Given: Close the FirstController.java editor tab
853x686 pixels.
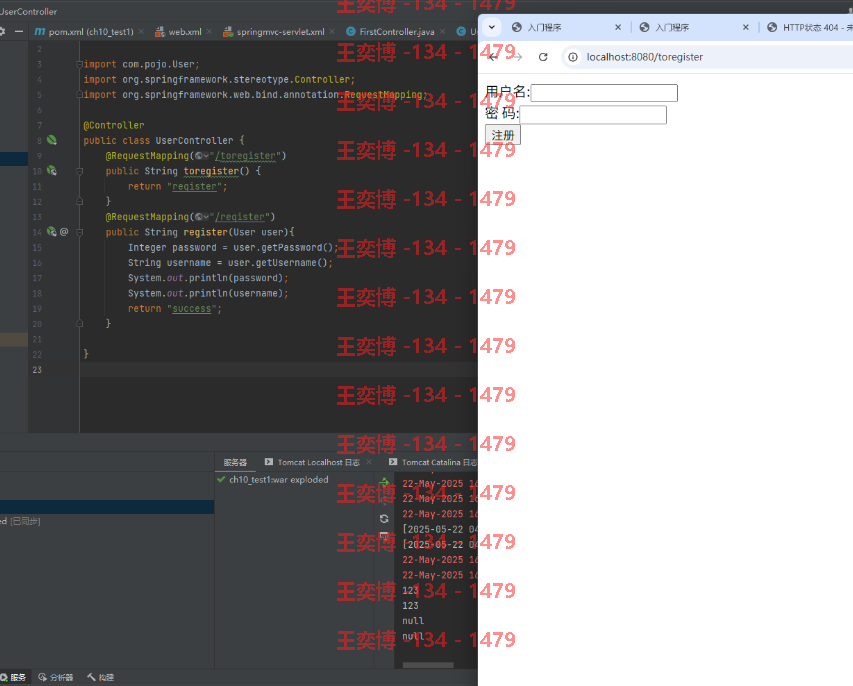Looking at the screenshot, I should [x=442, y=32].
